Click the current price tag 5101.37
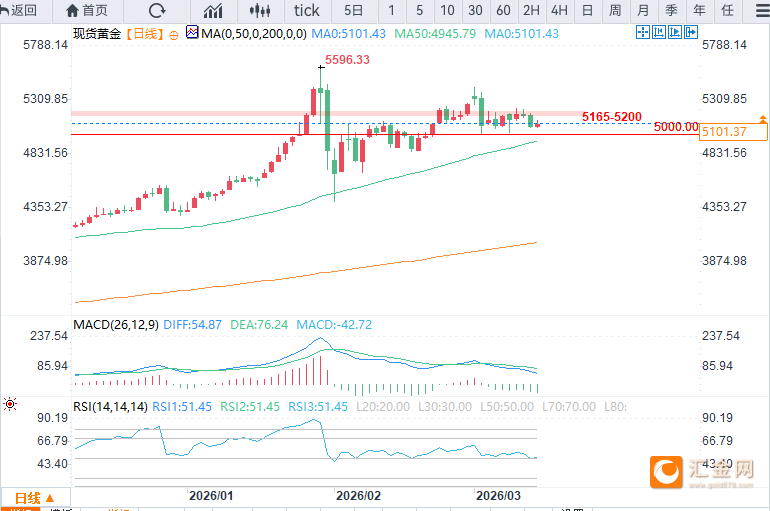770x511 pixels. 733,132
